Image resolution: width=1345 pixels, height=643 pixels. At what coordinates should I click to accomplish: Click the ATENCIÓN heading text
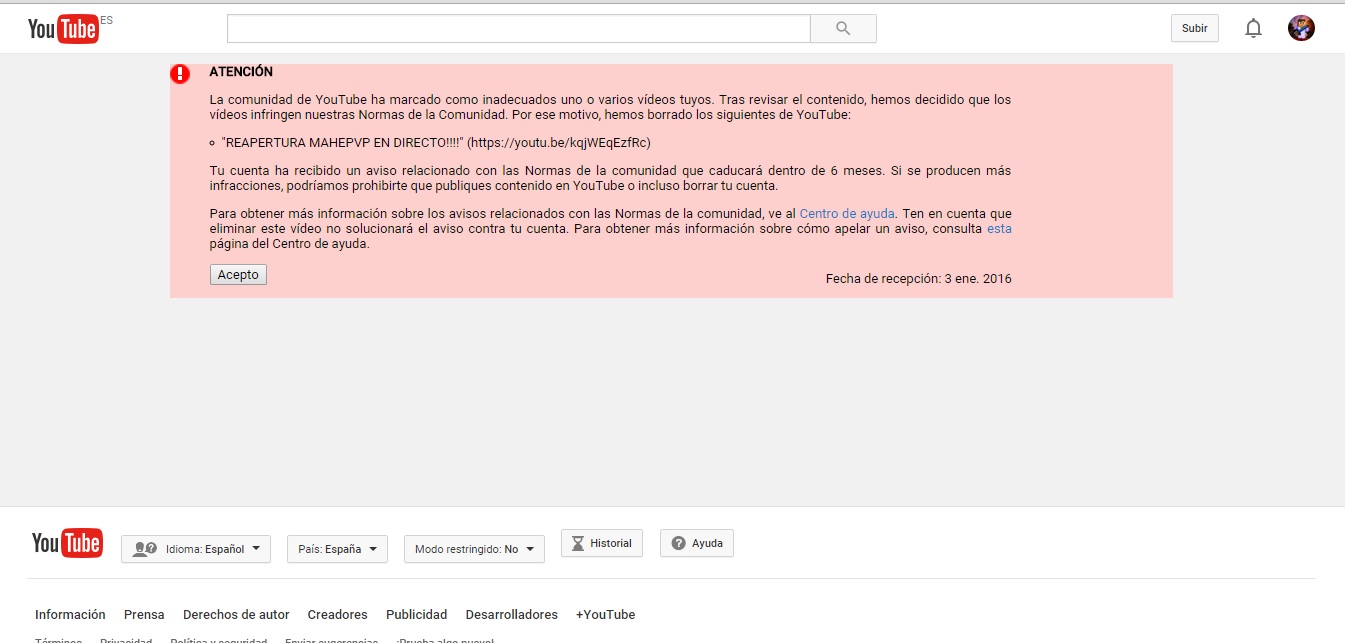point(241,72)
